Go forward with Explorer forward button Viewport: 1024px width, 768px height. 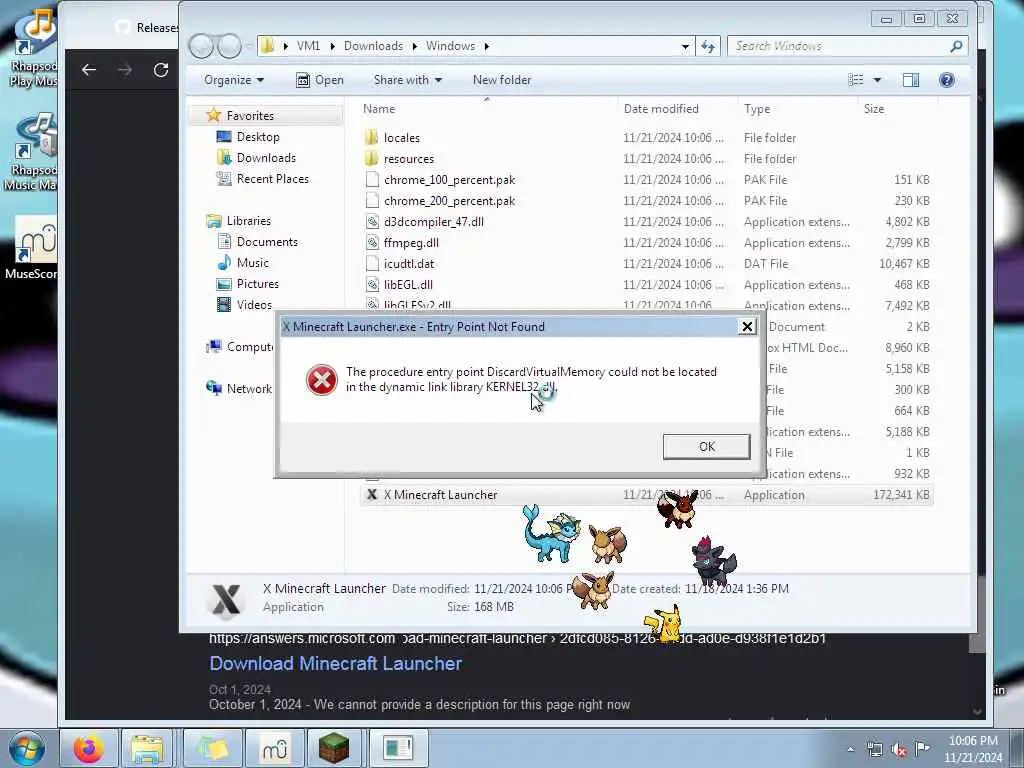pyautogui.click(x=229, y=46)
